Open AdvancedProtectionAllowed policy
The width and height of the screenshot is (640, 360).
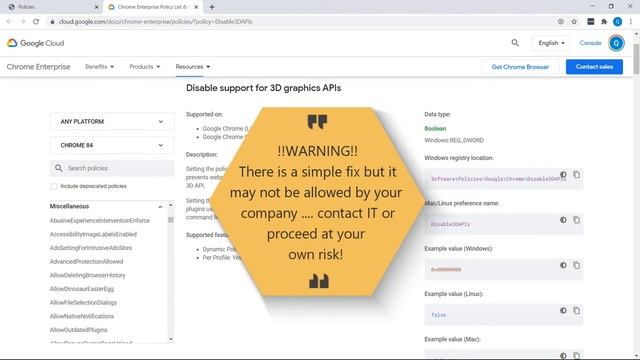[x=86, y=262]
